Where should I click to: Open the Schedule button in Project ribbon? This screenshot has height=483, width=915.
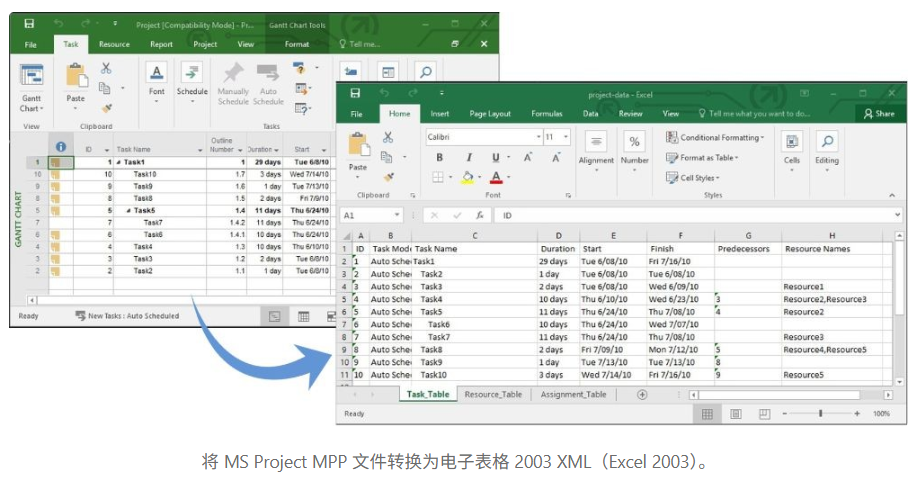coord(192,82)
